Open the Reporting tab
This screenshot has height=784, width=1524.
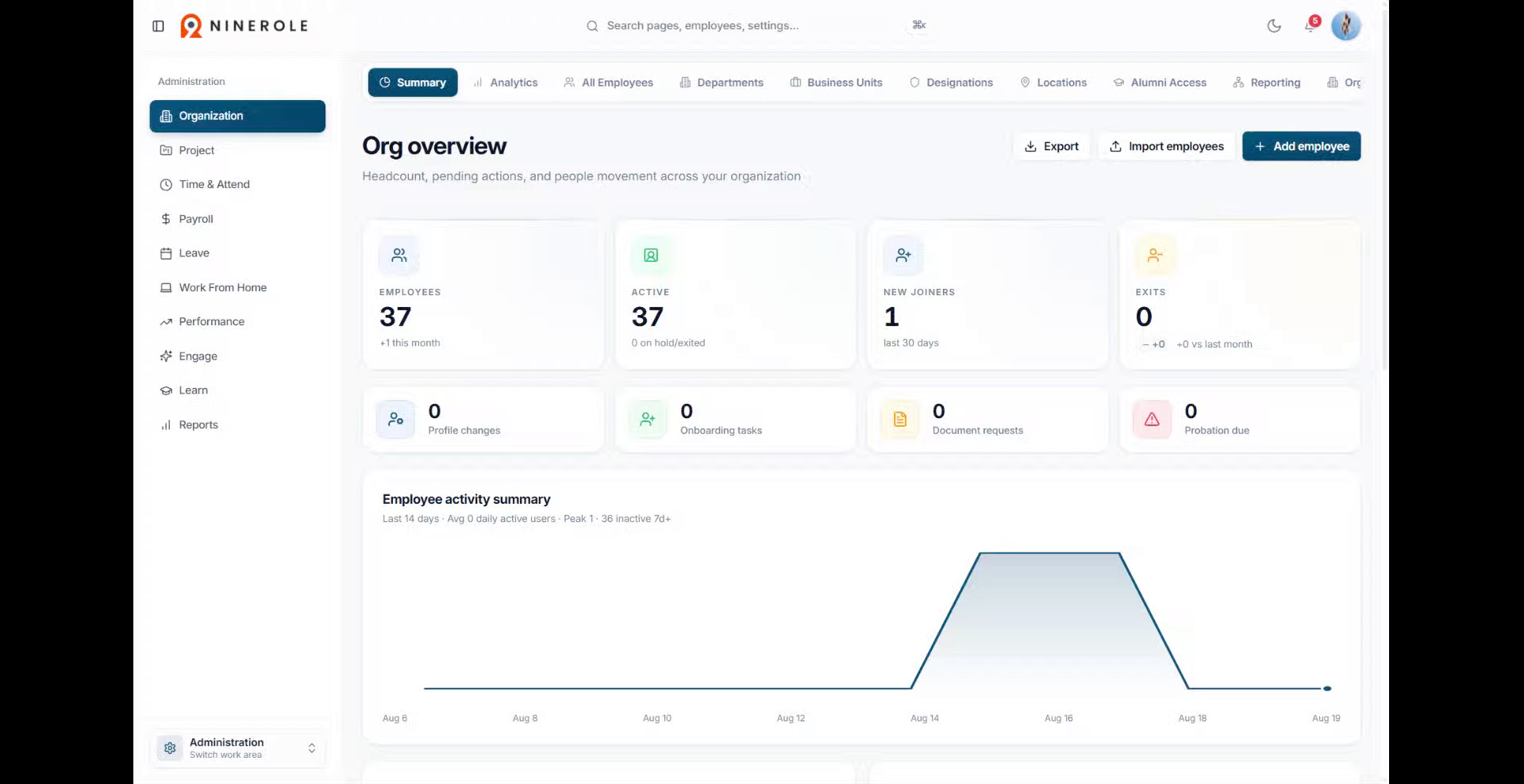click(x=1267, y=83)
